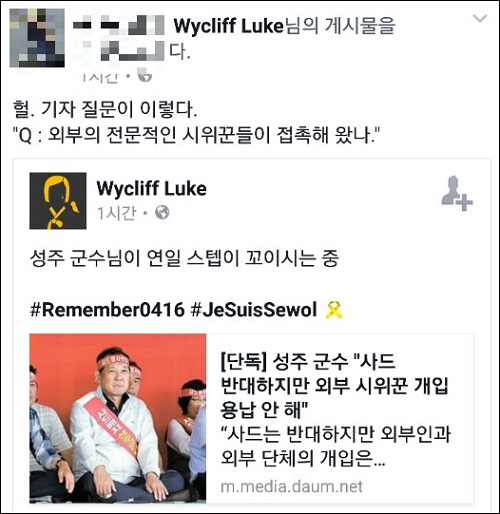500x514 pixels.
Task: Click the 헐. 기자 질문이 이렇다 caption text
Action: pyautogui.click(x=105, y=109)
